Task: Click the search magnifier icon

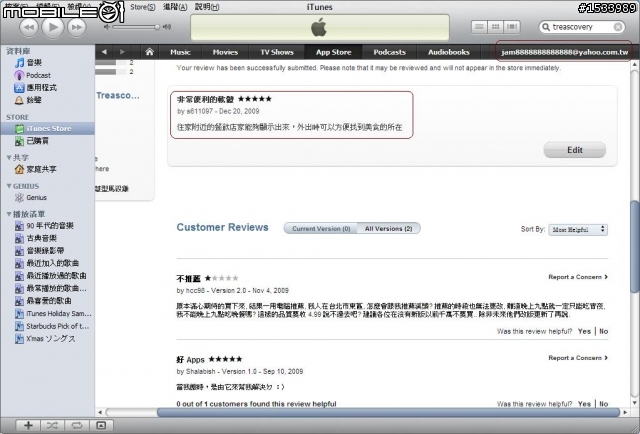Action: (545, 27)
